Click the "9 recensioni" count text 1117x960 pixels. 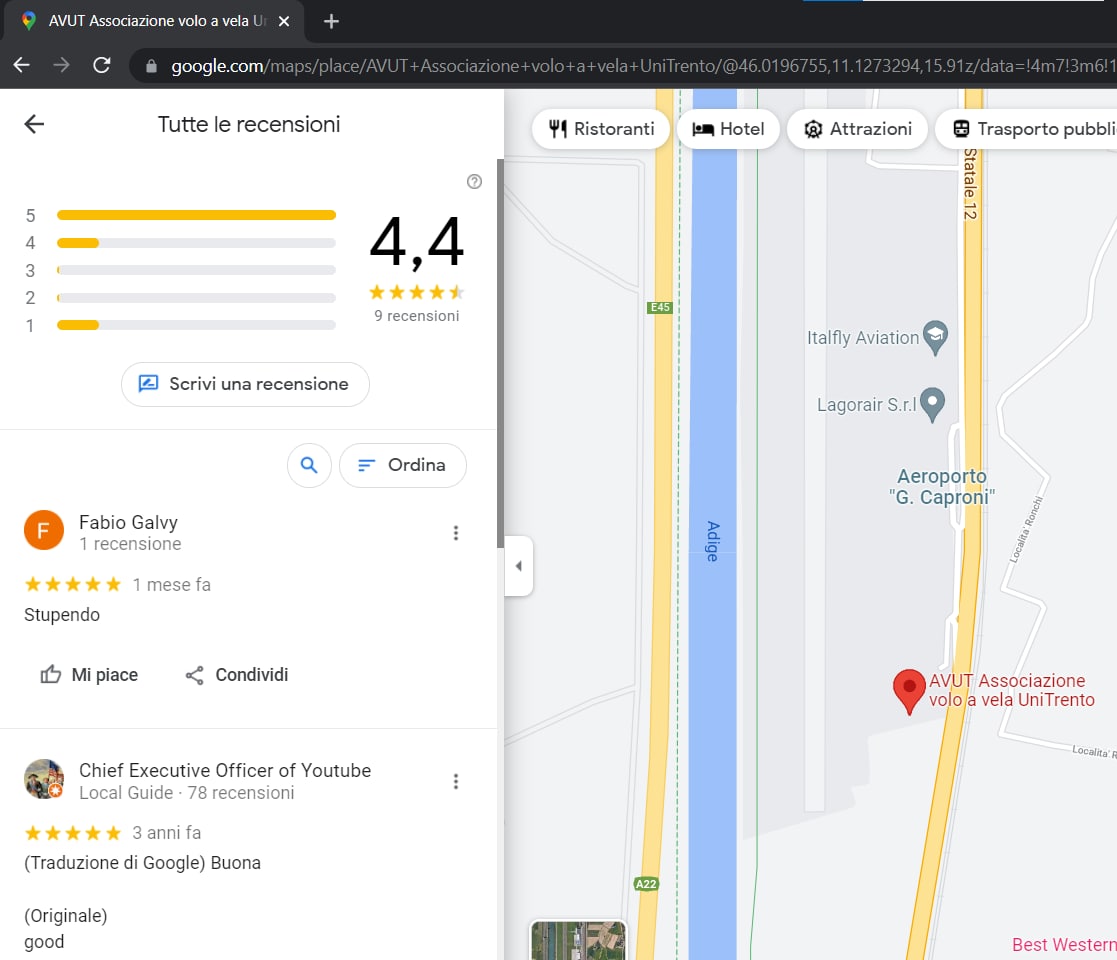point(417,315)
